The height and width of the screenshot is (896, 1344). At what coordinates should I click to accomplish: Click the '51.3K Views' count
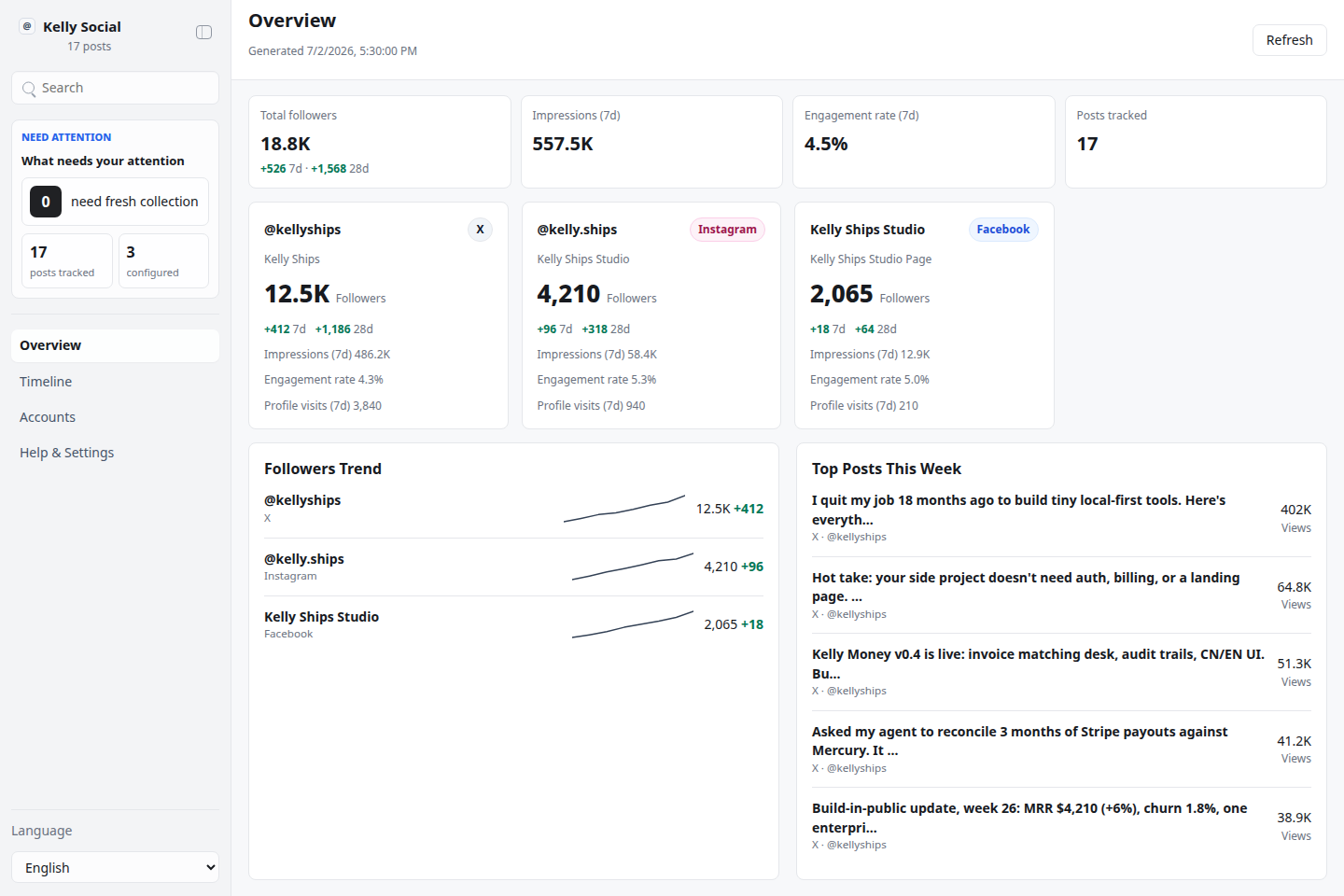point(1295,672)
